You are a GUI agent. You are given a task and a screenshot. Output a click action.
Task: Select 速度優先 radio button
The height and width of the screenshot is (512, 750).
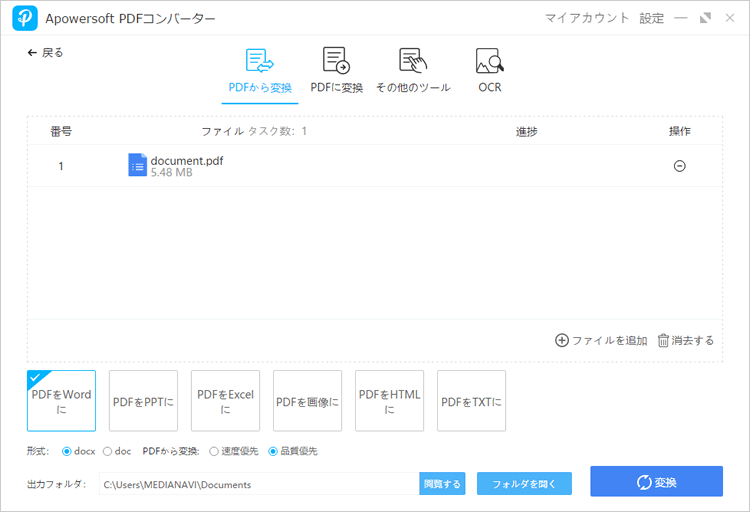214,451
